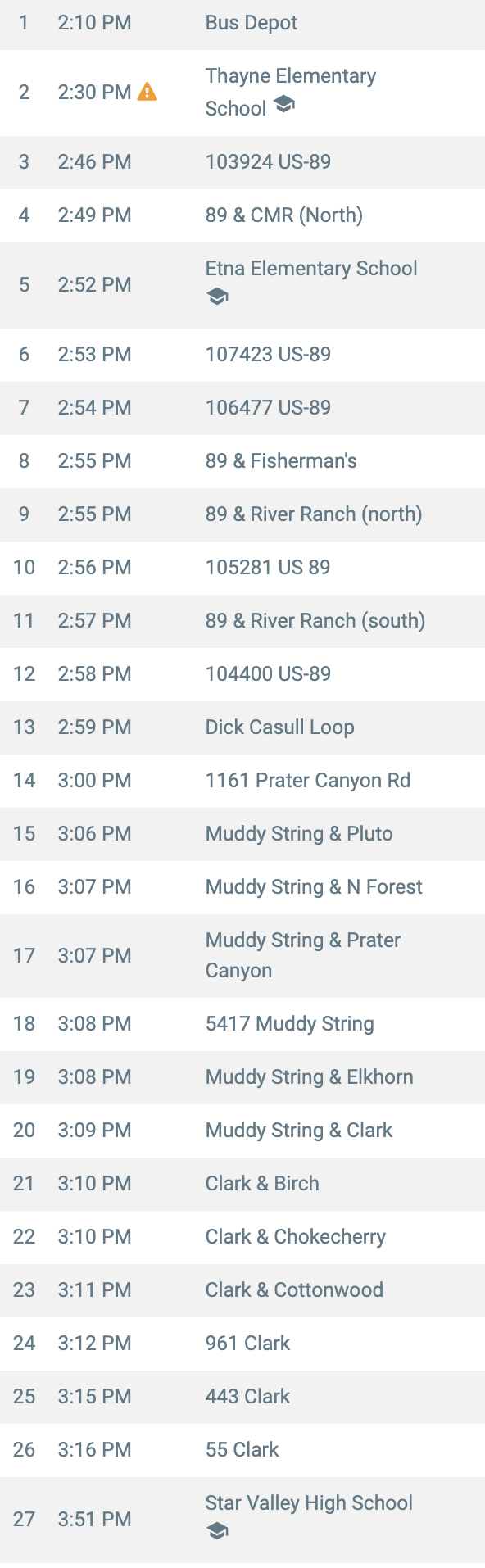Select the 55 Clark stop row
This screenshot has height=1568, width=485.
tap(242, 1450)
